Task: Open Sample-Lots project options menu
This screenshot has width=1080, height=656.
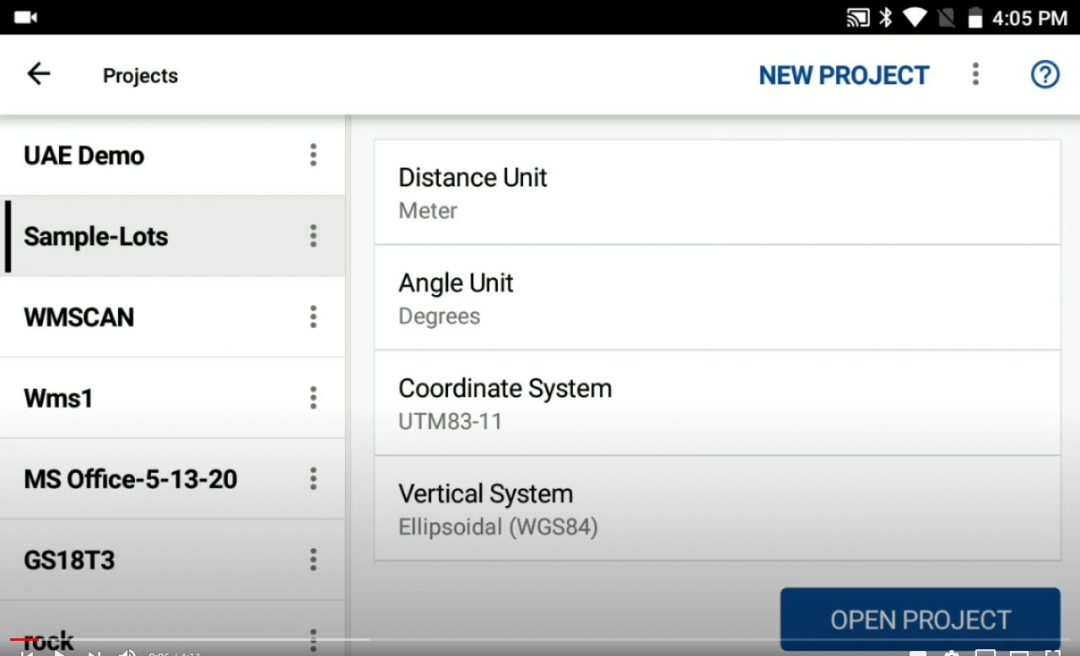Action: [313, 236]
